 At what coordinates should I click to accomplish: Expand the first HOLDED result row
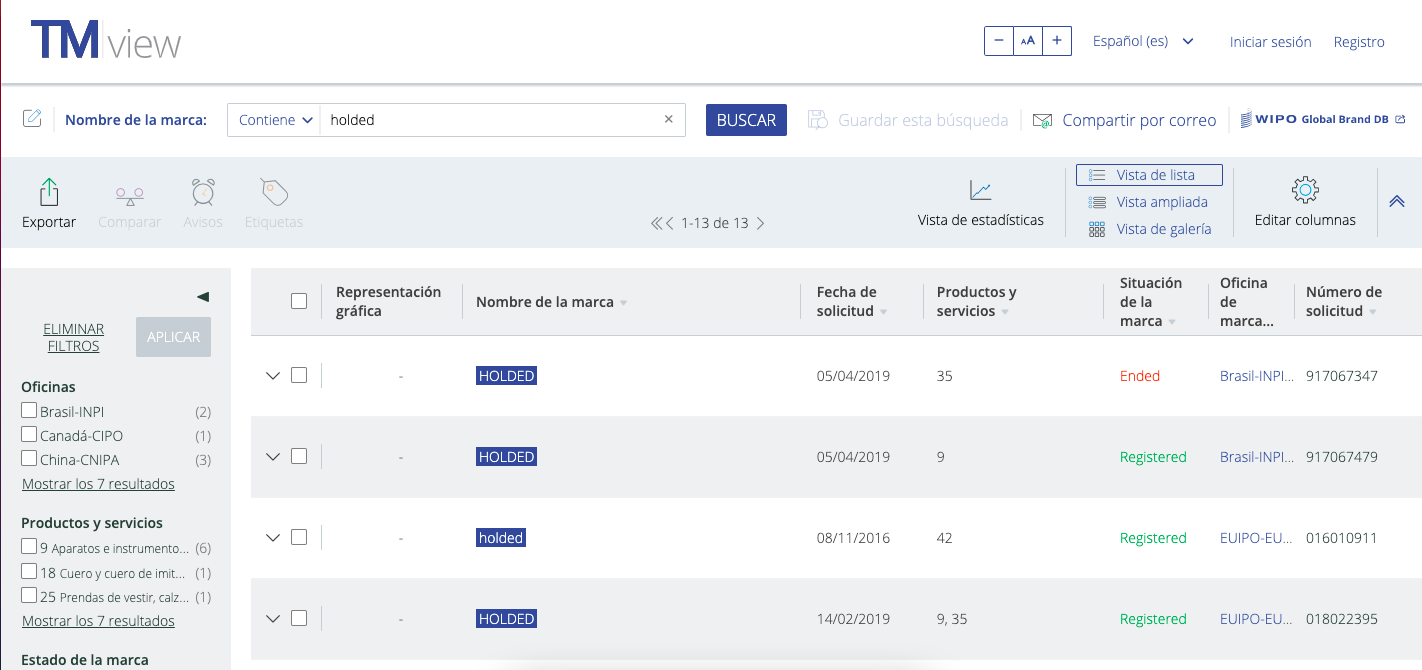click(272, 375)
